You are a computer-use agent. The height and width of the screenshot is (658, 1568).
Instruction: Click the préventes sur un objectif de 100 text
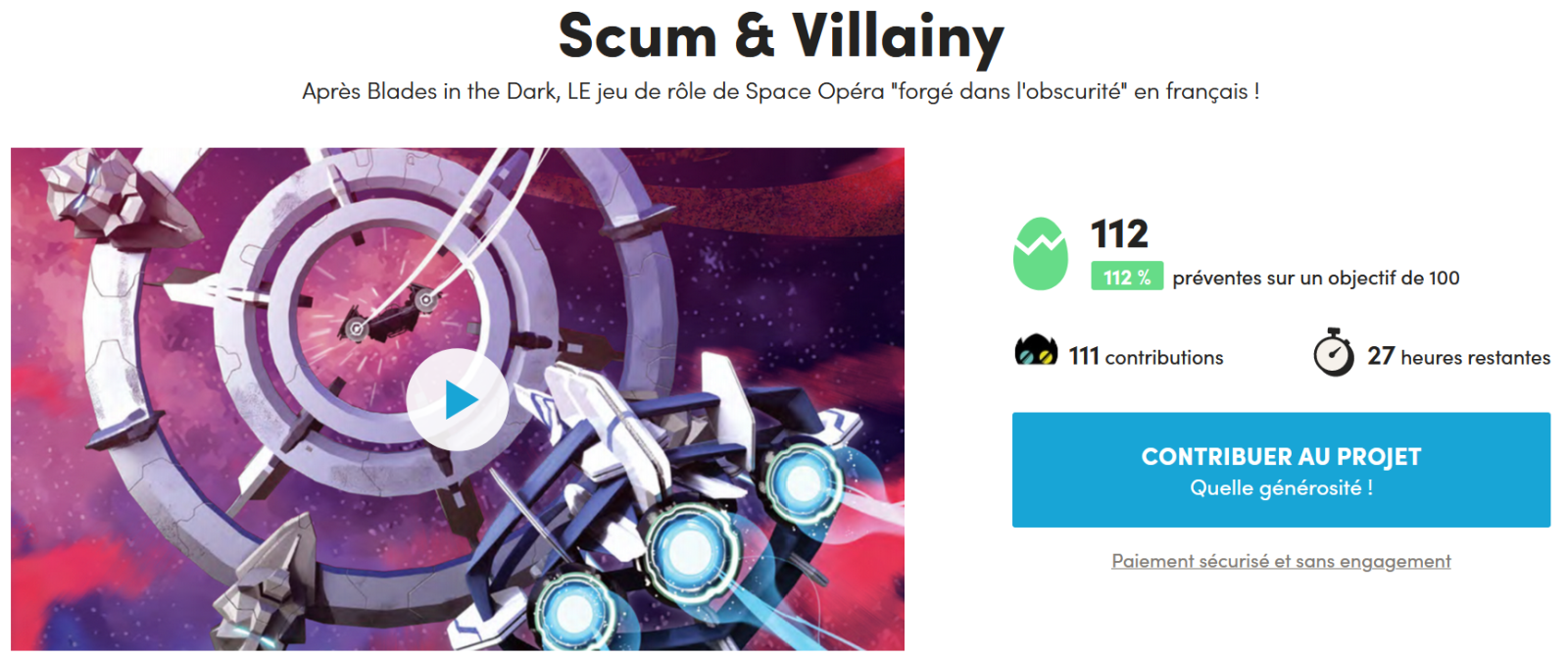pyautogui.click(x=1315, y=278)
